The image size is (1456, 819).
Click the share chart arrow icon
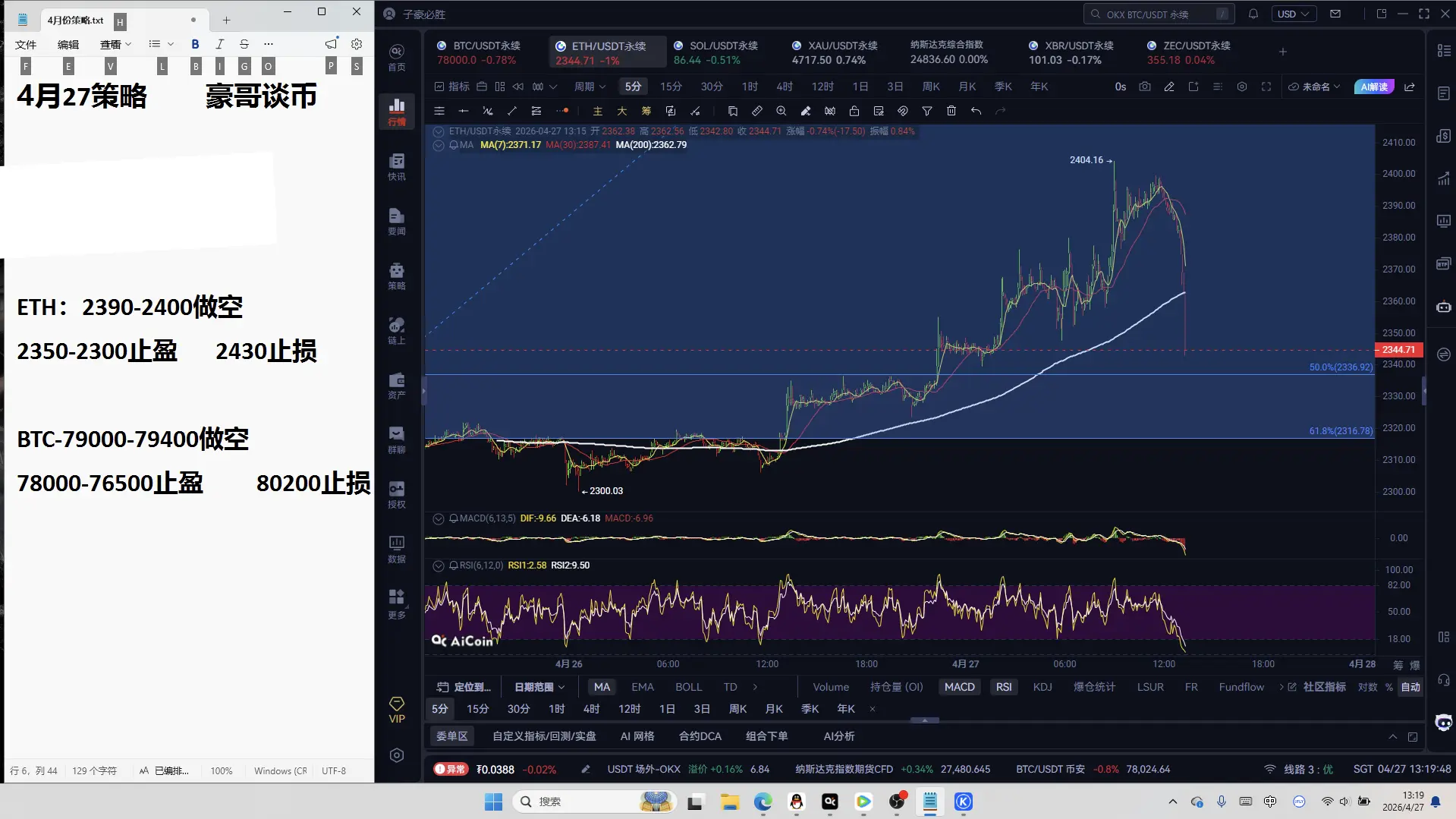pyautogui.click(x=1410, y=87)
